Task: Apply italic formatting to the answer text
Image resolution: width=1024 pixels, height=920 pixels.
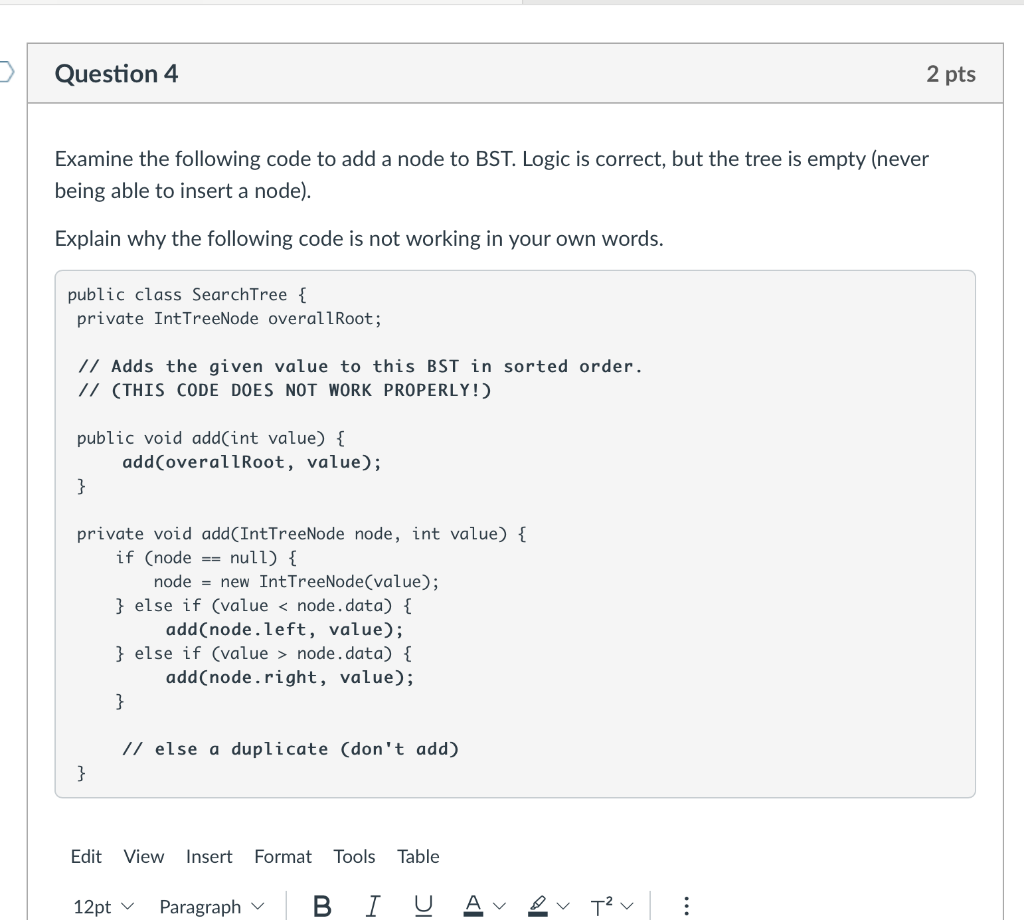Action: click(x=371, y=905)
